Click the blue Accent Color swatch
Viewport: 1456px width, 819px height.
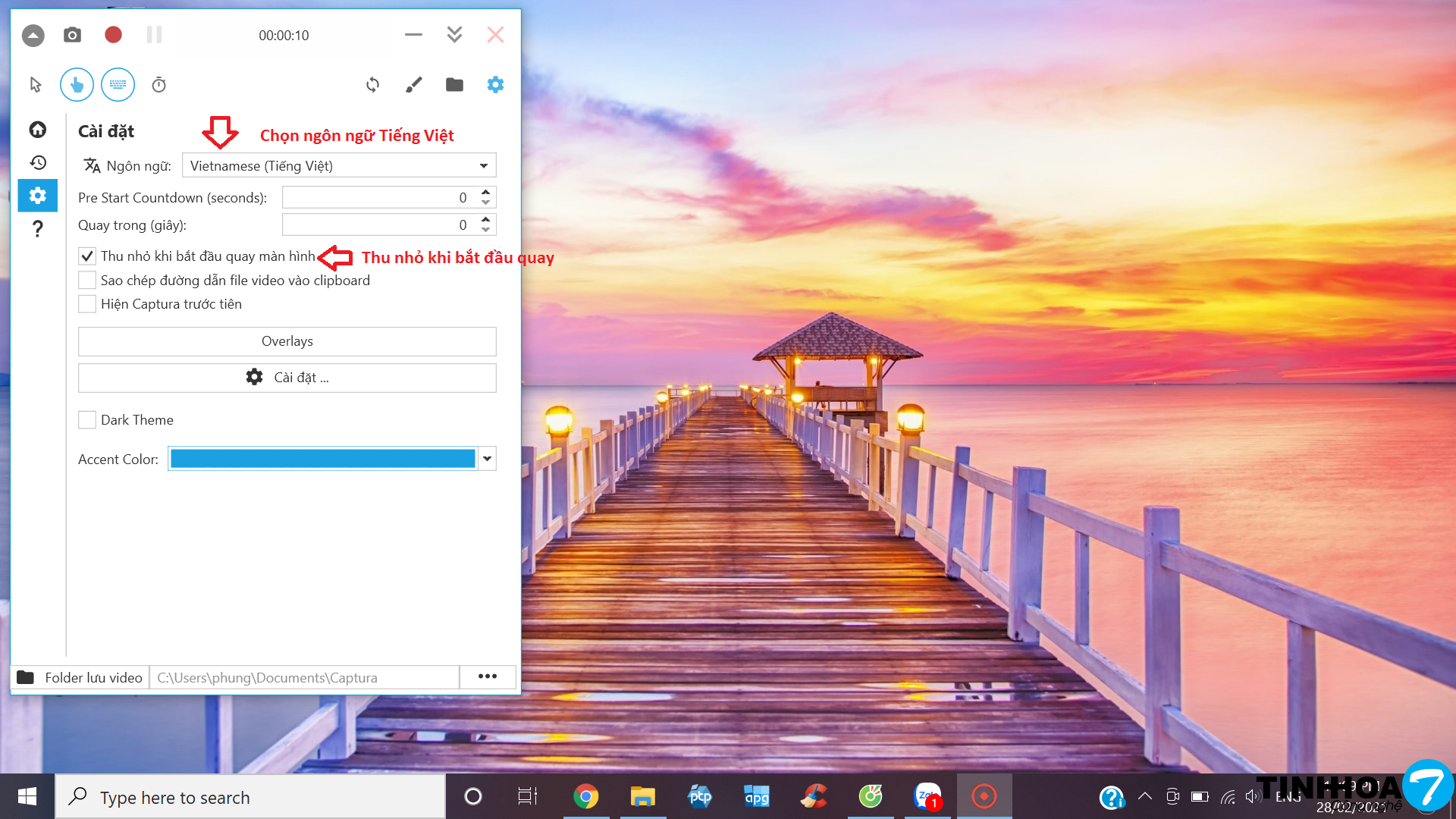(x=322, y=459)
